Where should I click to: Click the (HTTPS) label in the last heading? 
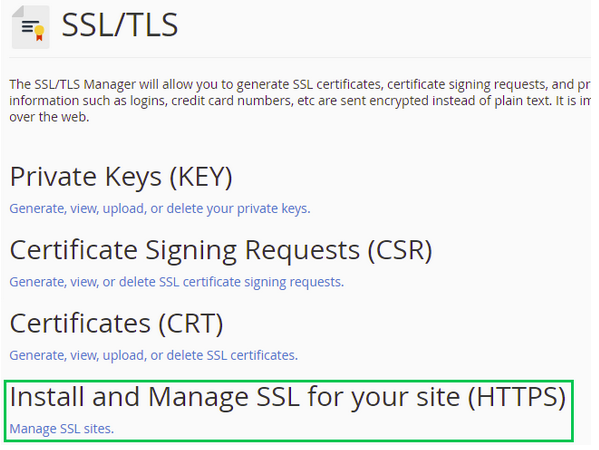pyautogui.click(x=517, y=397)
